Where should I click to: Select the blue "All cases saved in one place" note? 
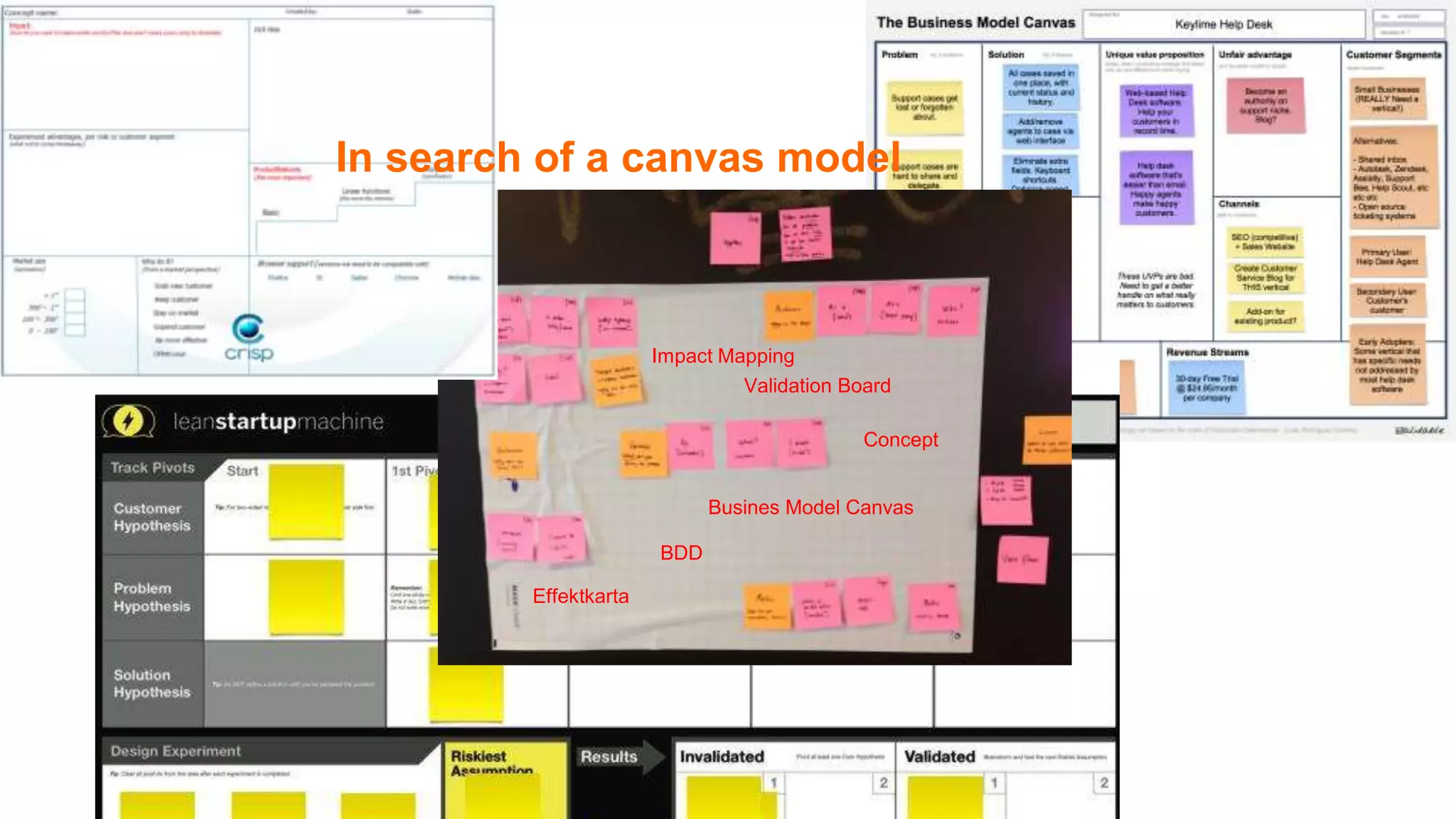[x=1041, y=87]
